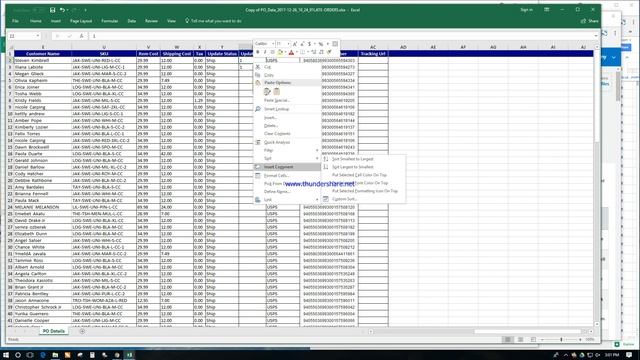Click Sign in at the title bar
640x360 pixels.
pos(526,10)
